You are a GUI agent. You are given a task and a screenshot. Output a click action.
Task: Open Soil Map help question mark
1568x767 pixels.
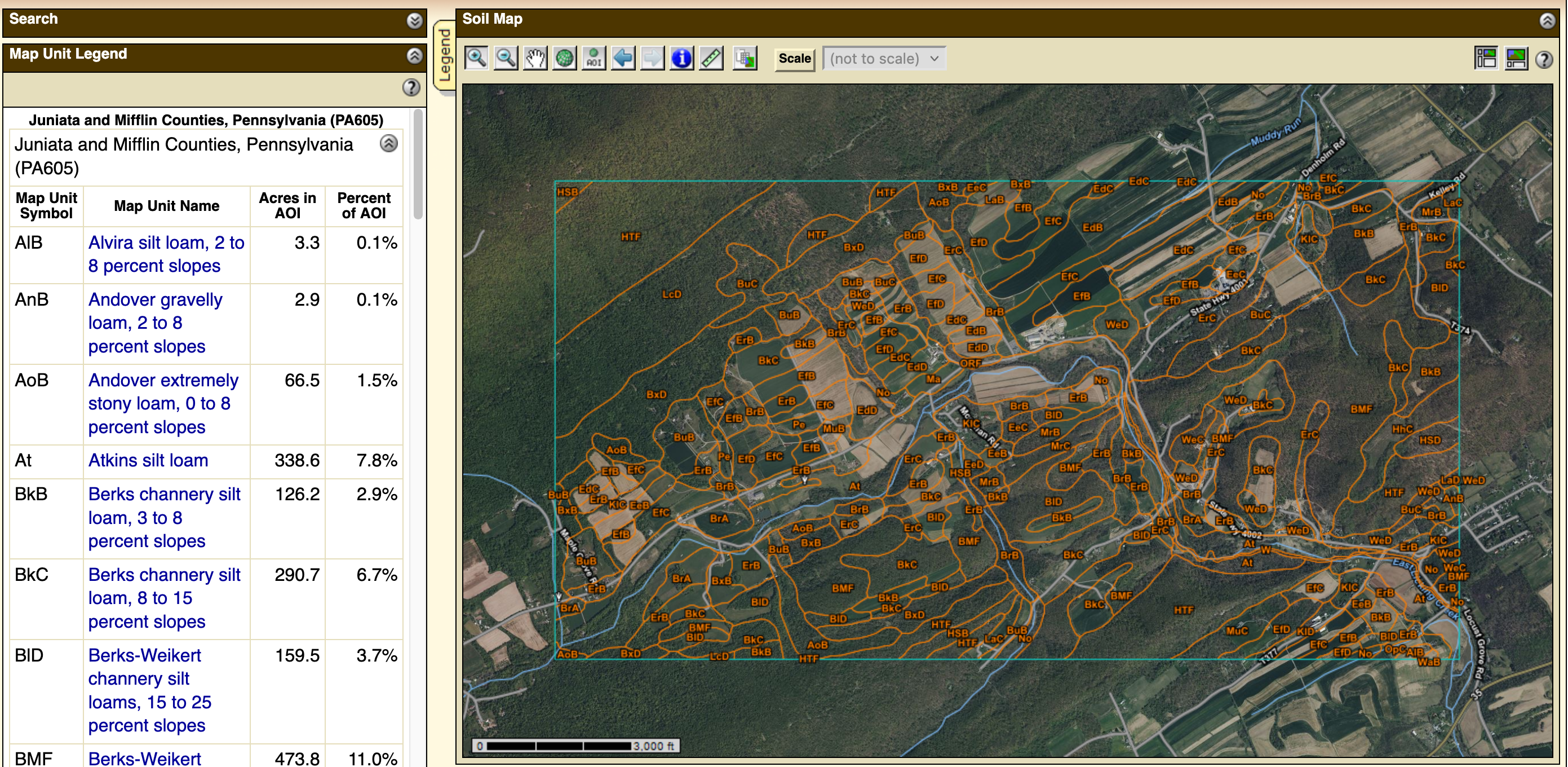(x=1544, y=59)
